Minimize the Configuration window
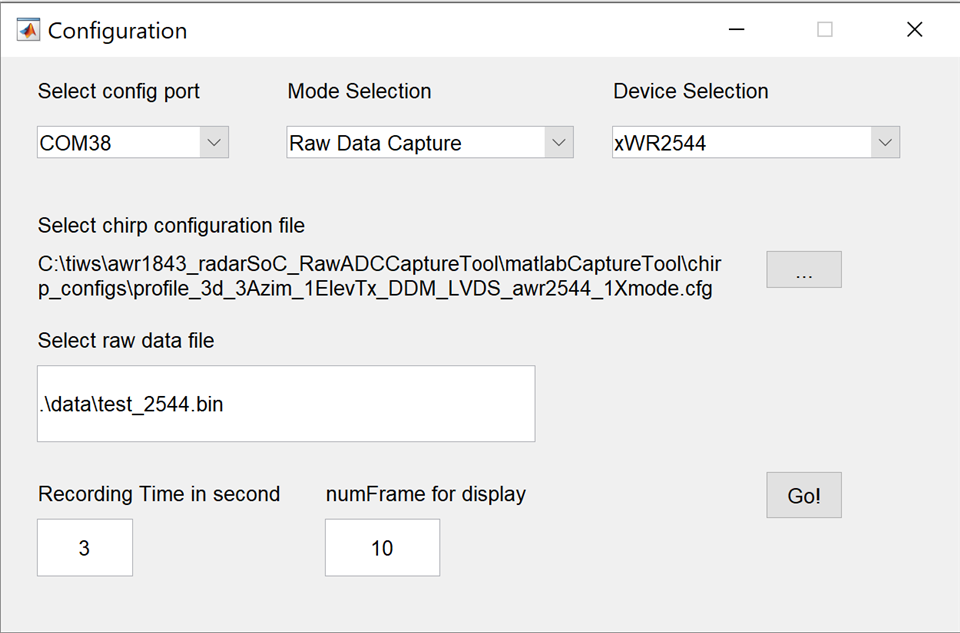This screenshot has width=960, height=633. point(737,29)
